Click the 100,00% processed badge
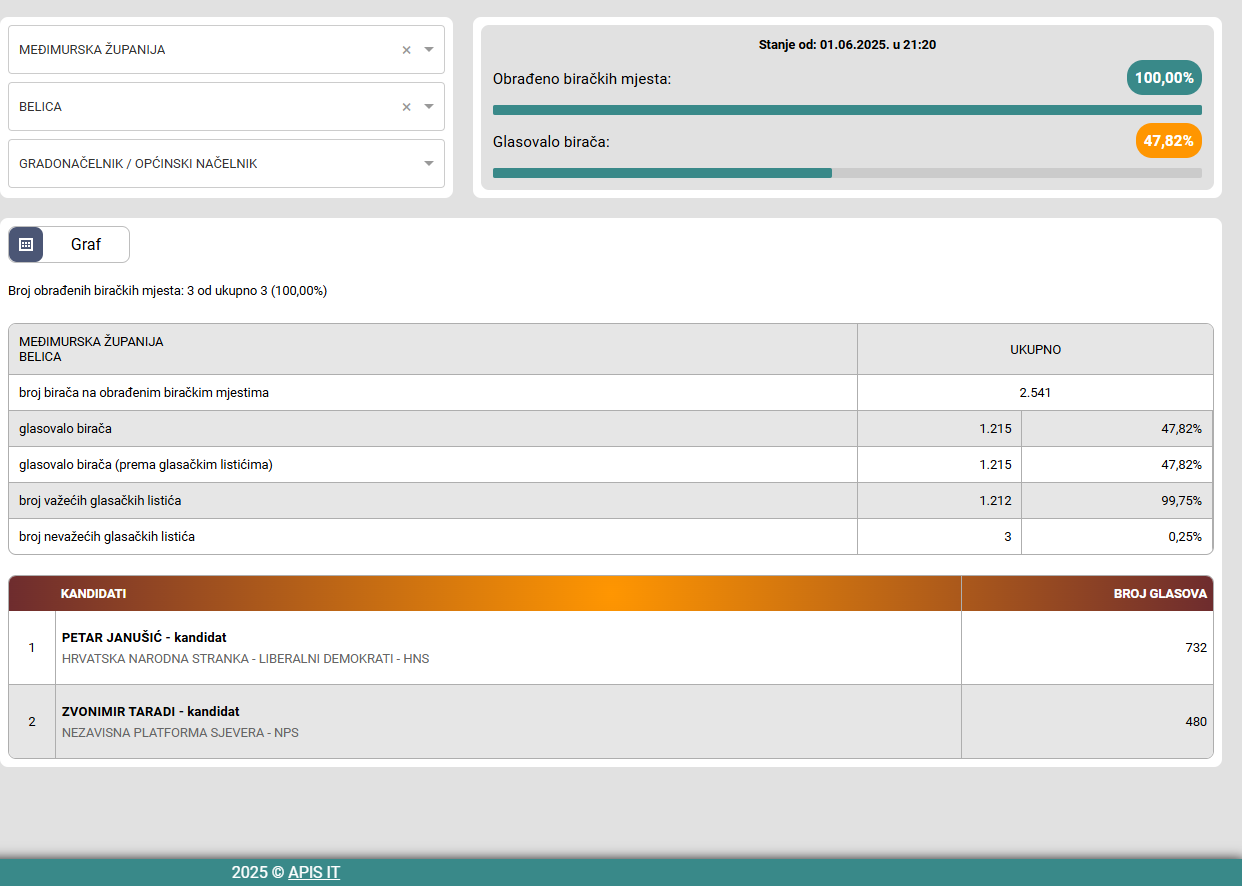 coord(1164,78)
